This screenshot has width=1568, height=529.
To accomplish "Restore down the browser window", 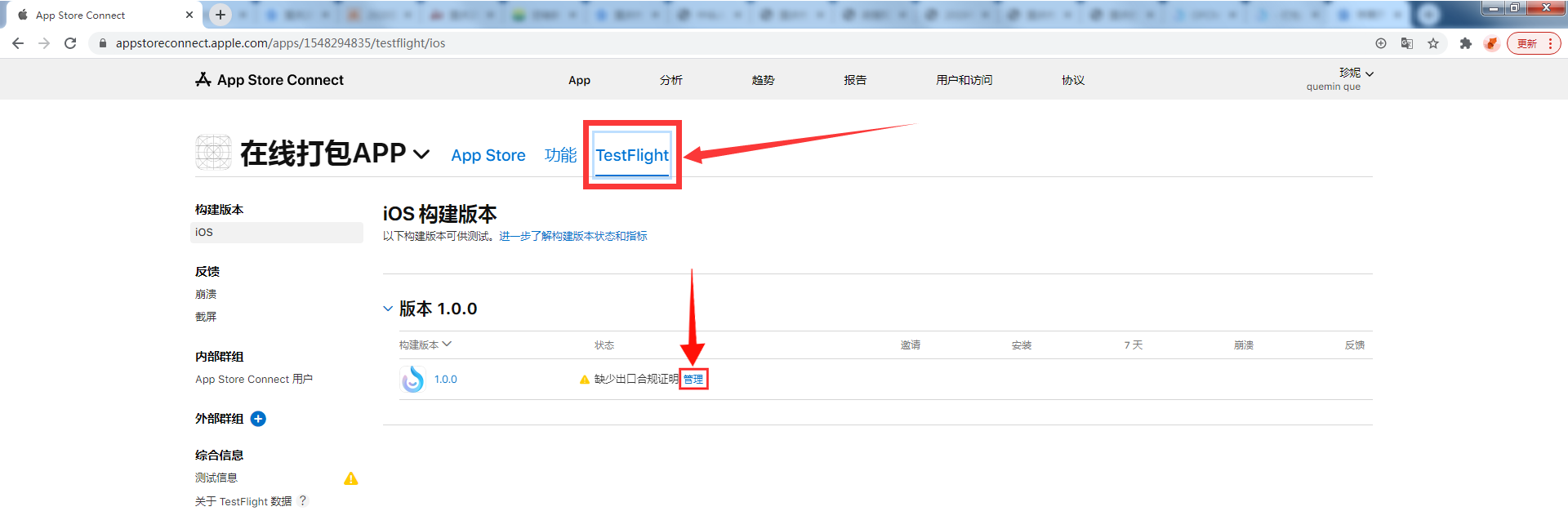I will pyautogui.click(x=1515, y=8).
